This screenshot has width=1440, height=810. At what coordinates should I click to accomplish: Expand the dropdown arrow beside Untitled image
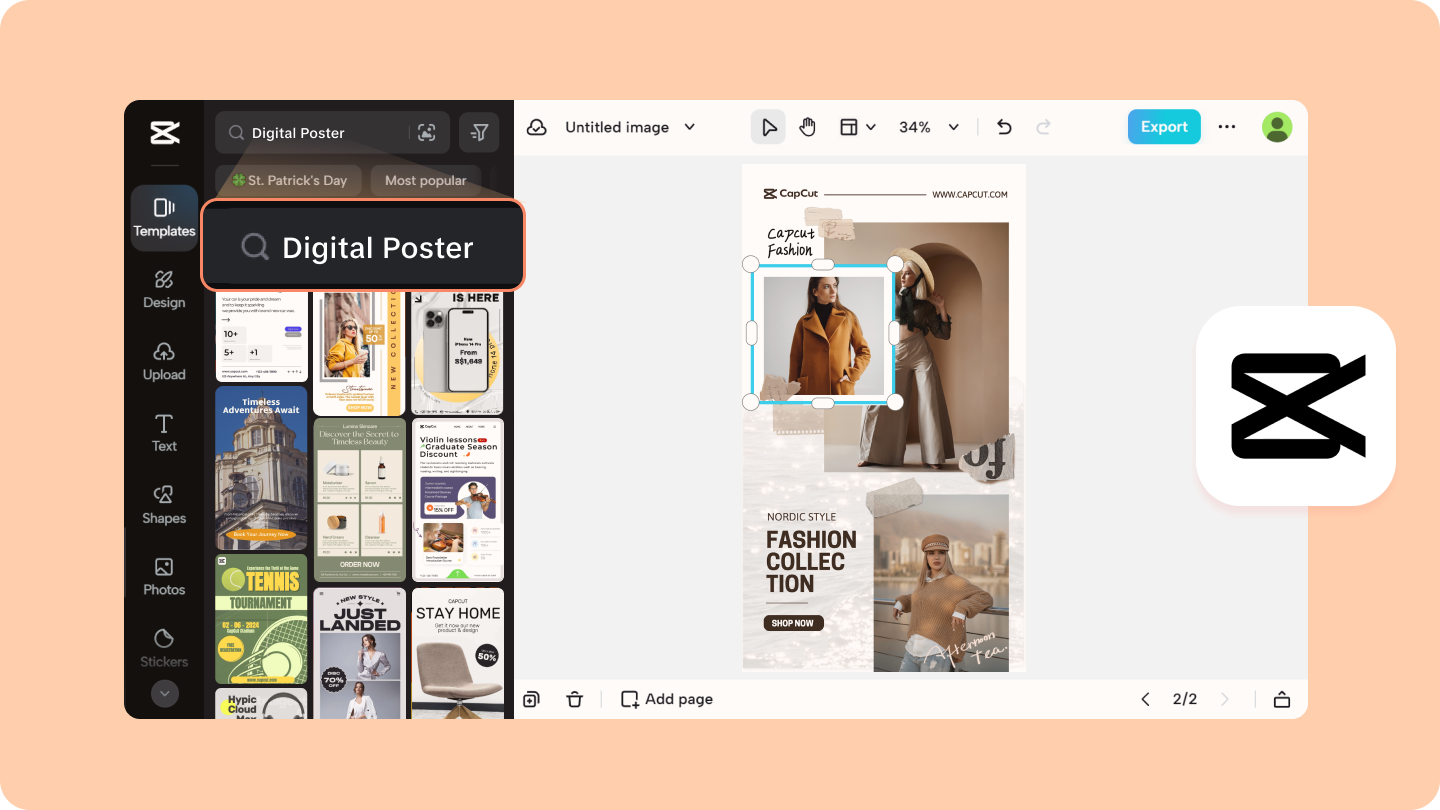coord(689,127)
